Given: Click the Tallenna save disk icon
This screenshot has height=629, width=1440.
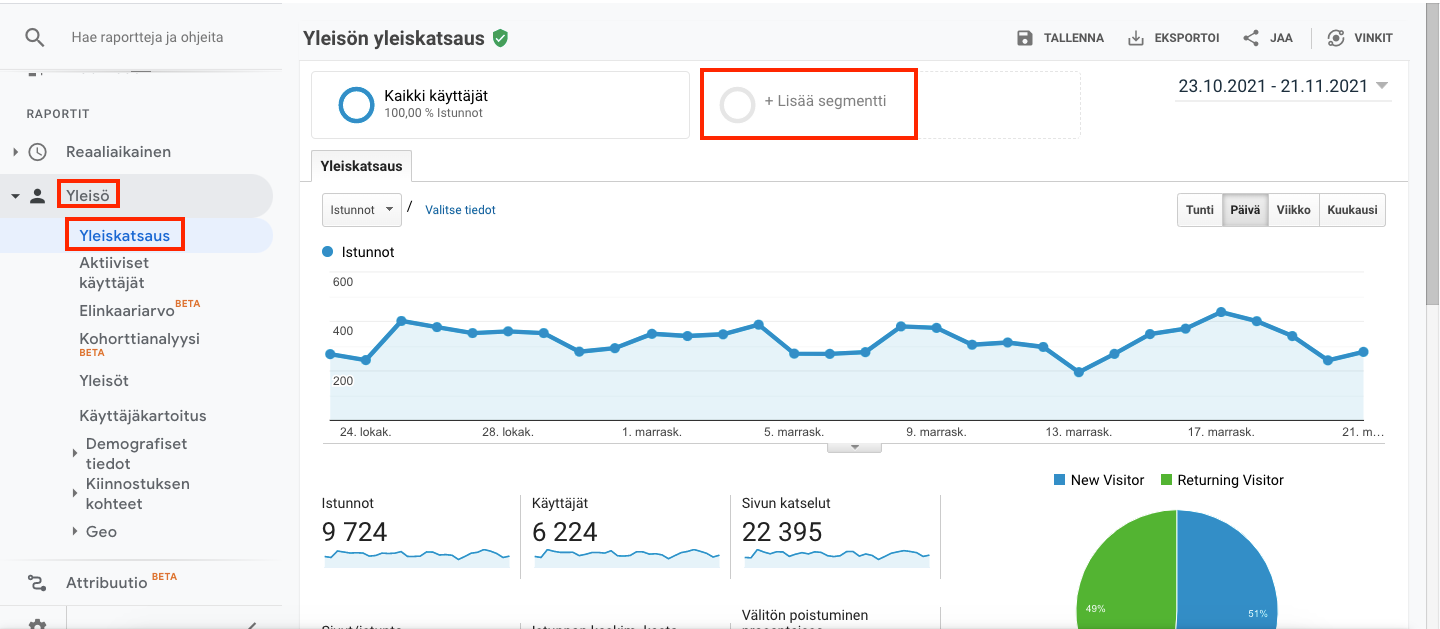Looking at the screenshot, I should coord(1024,38).
